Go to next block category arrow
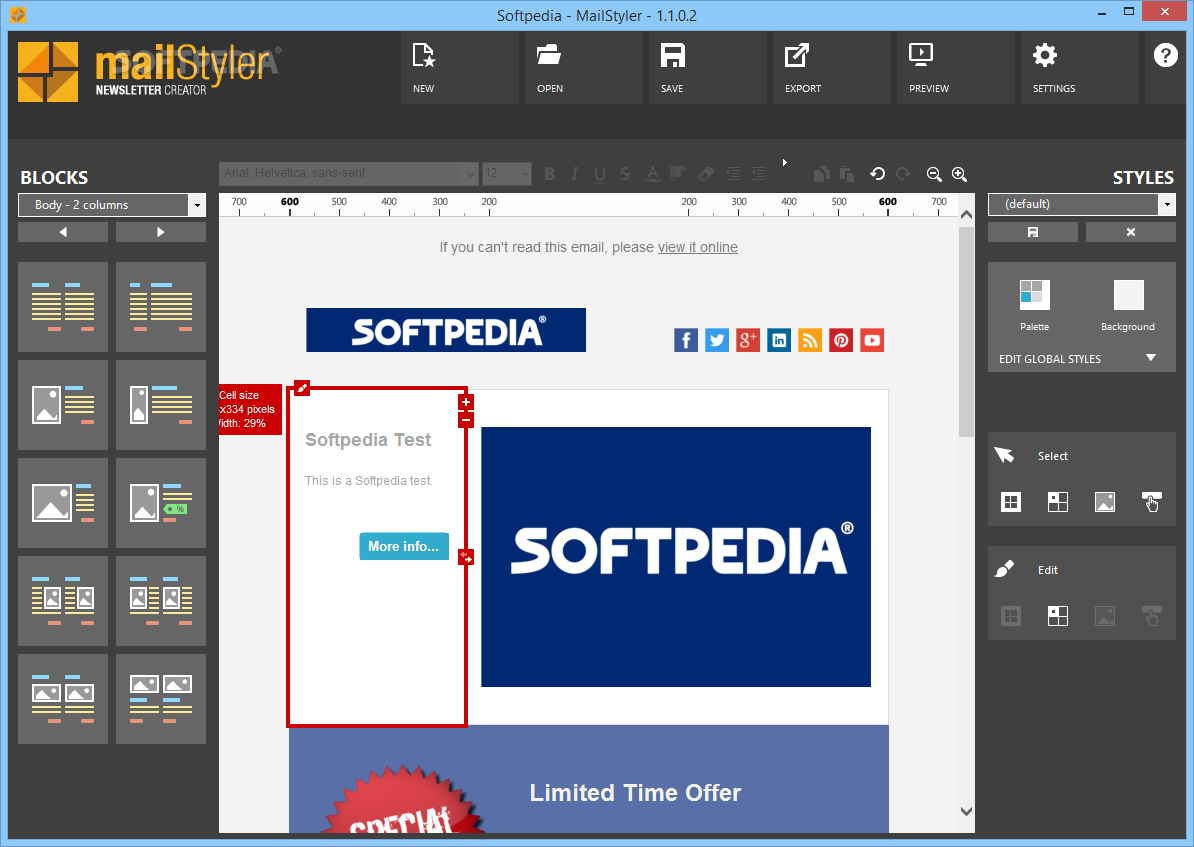The image size is (1194, 847). tap(161, 232)
